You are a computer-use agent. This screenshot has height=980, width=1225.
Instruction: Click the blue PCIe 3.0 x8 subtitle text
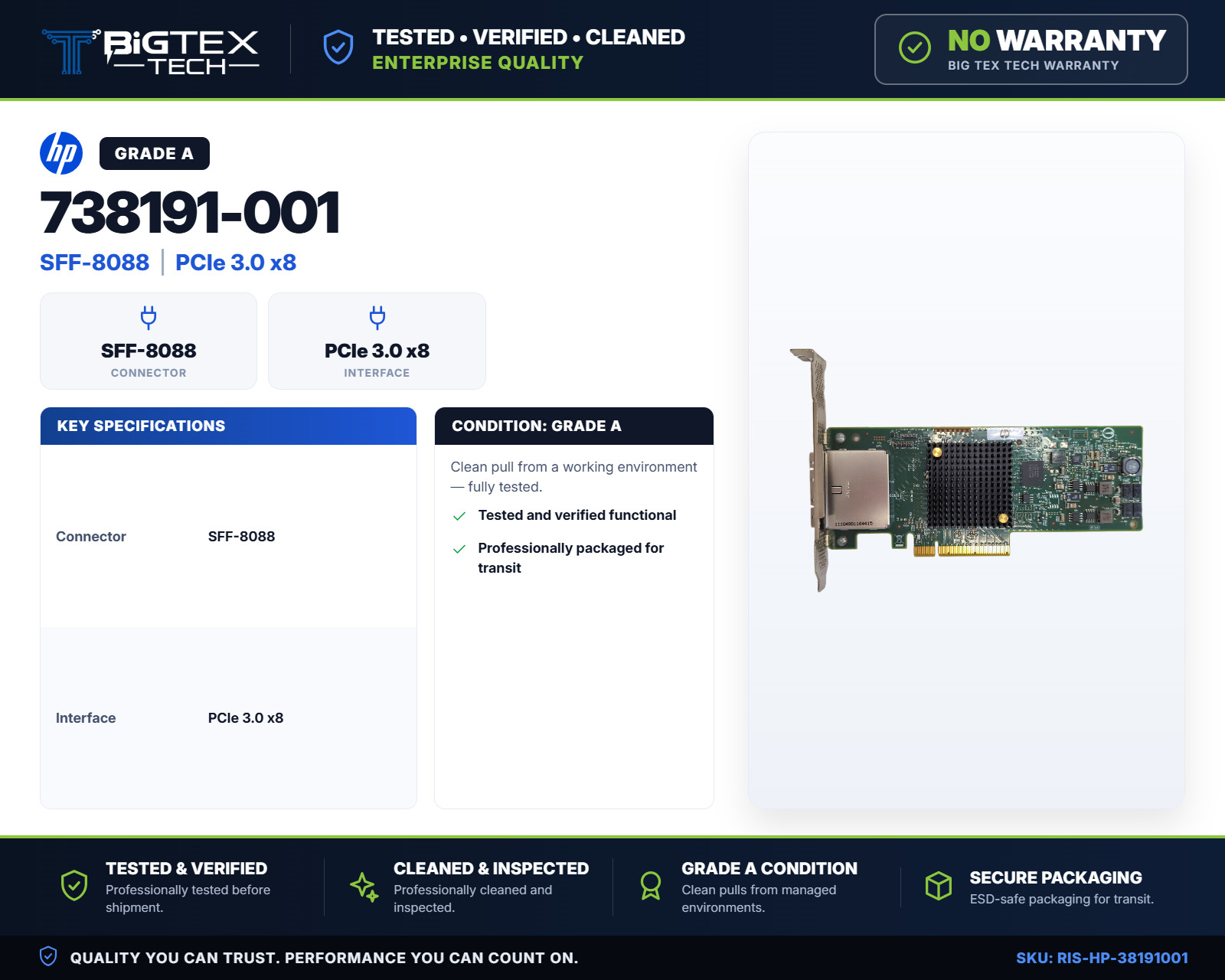[236, 263]
